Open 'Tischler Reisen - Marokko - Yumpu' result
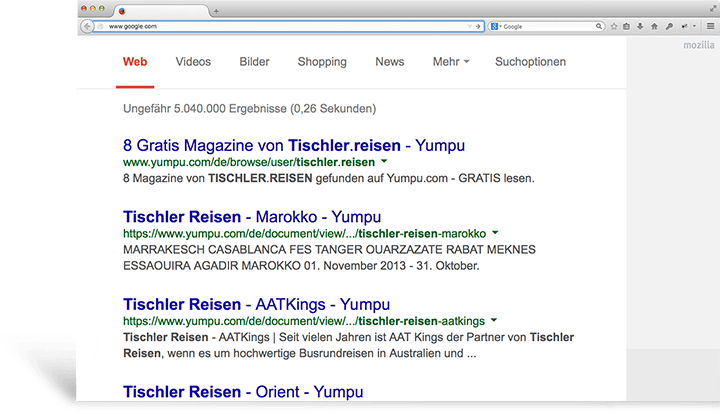Image resolution: width=720 pixels, height=413 pixels. (x=252, y=216)
